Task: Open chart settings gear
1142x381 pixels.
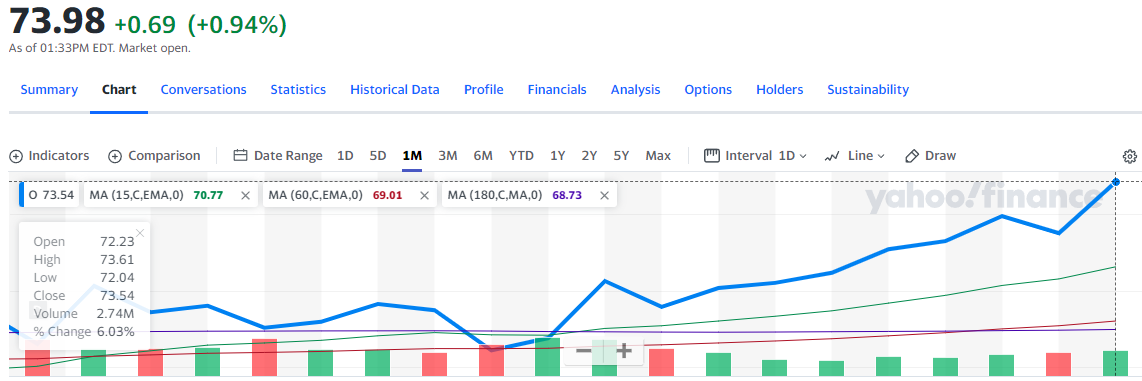Action: click(1130, 156)
